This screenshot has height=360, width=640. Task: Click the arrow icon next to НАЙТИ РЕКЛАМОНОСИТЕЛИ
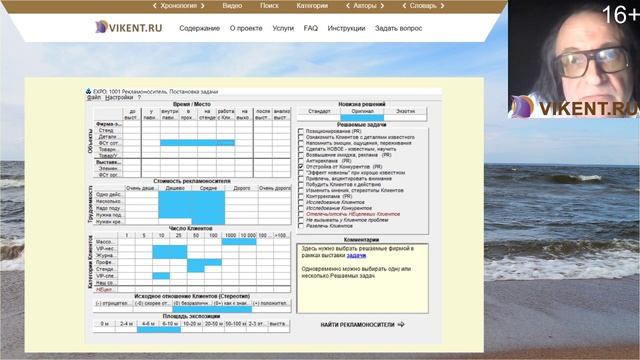tap(401, 324)
